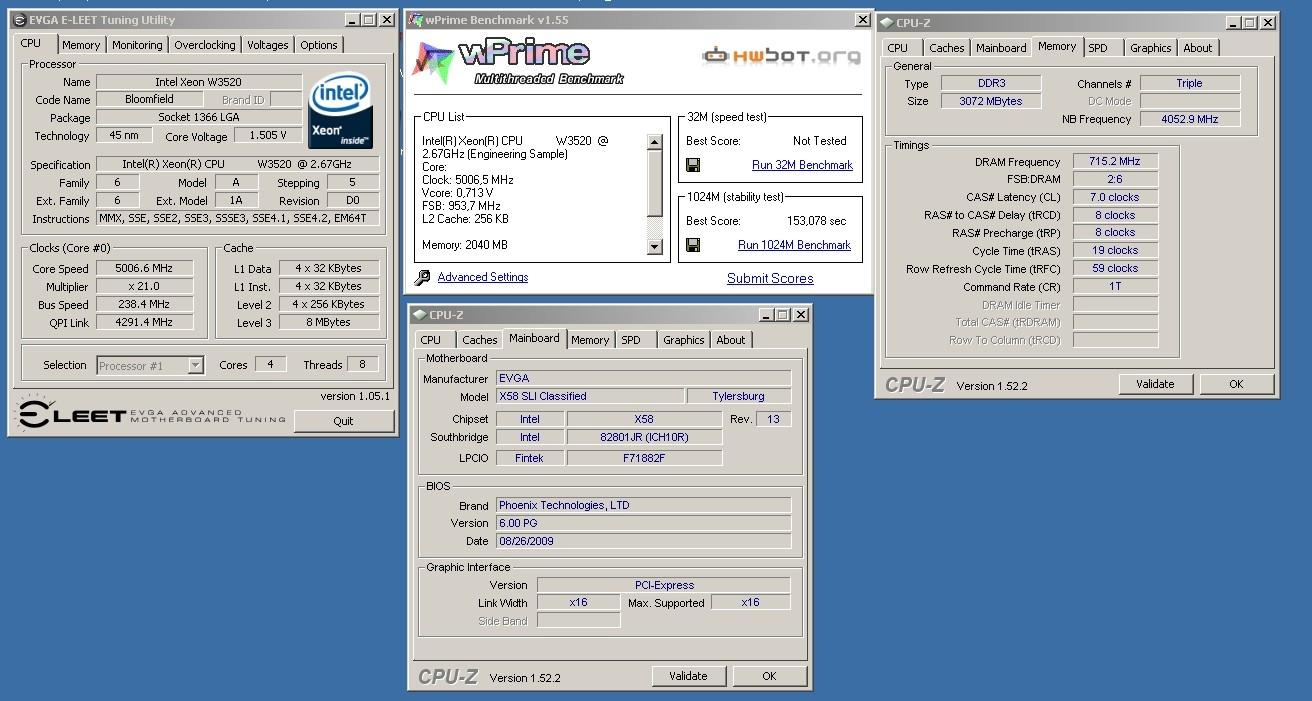
Task: Click the FSB:DRAM 2:6 value
Action: (x=1115, y=179)
